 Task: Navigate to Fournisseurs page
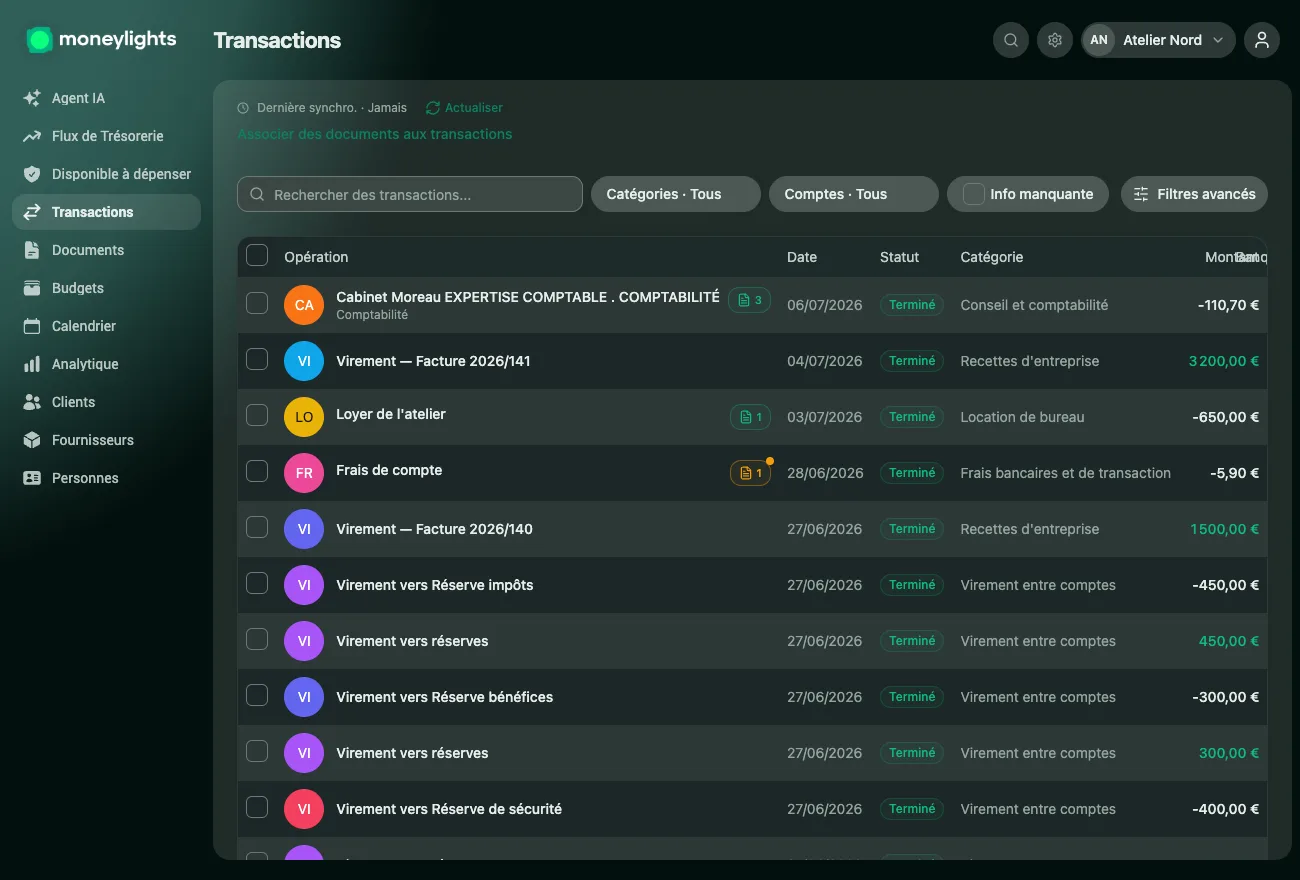pos(106,440)
